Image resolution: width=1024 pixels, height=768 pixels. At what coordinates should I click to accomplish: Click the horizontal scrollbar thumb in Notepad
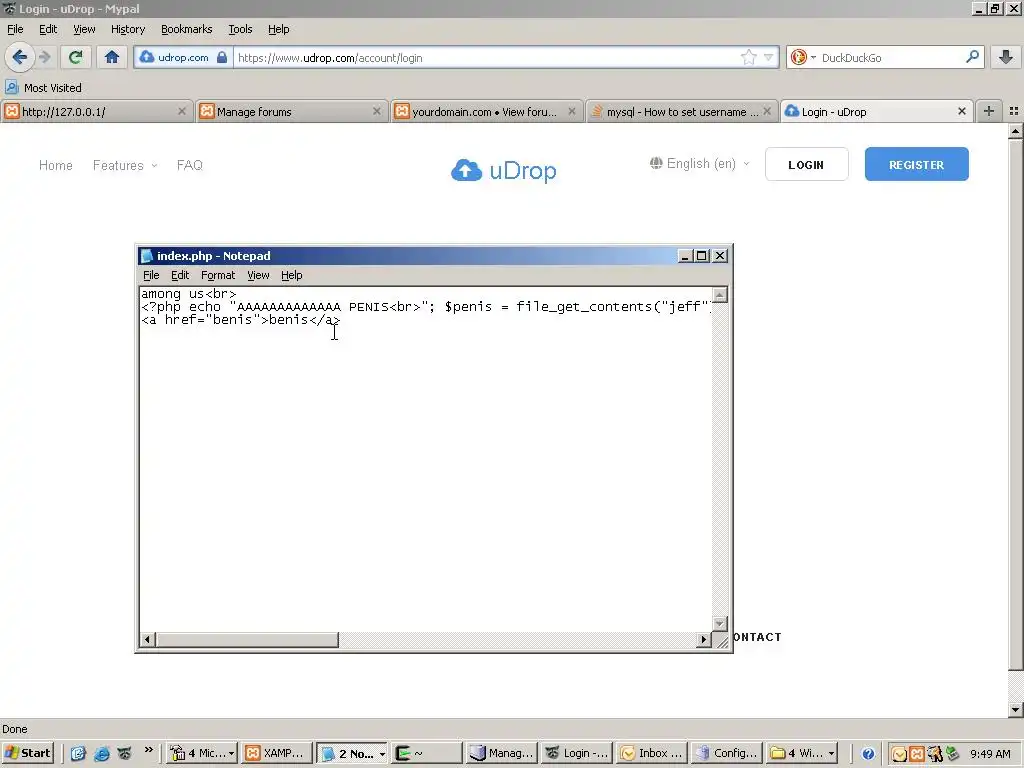click(x=247, y=639)
